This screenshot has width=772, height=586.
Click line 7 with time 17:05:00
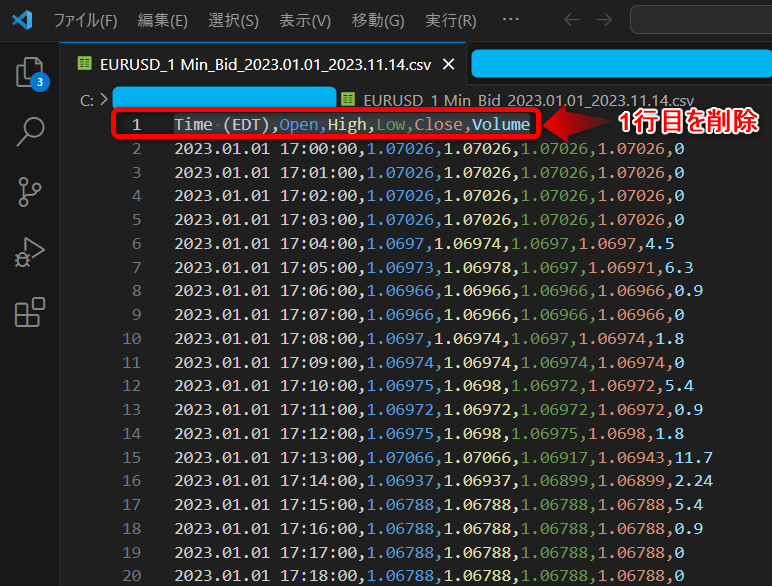(x=433, y=268)
